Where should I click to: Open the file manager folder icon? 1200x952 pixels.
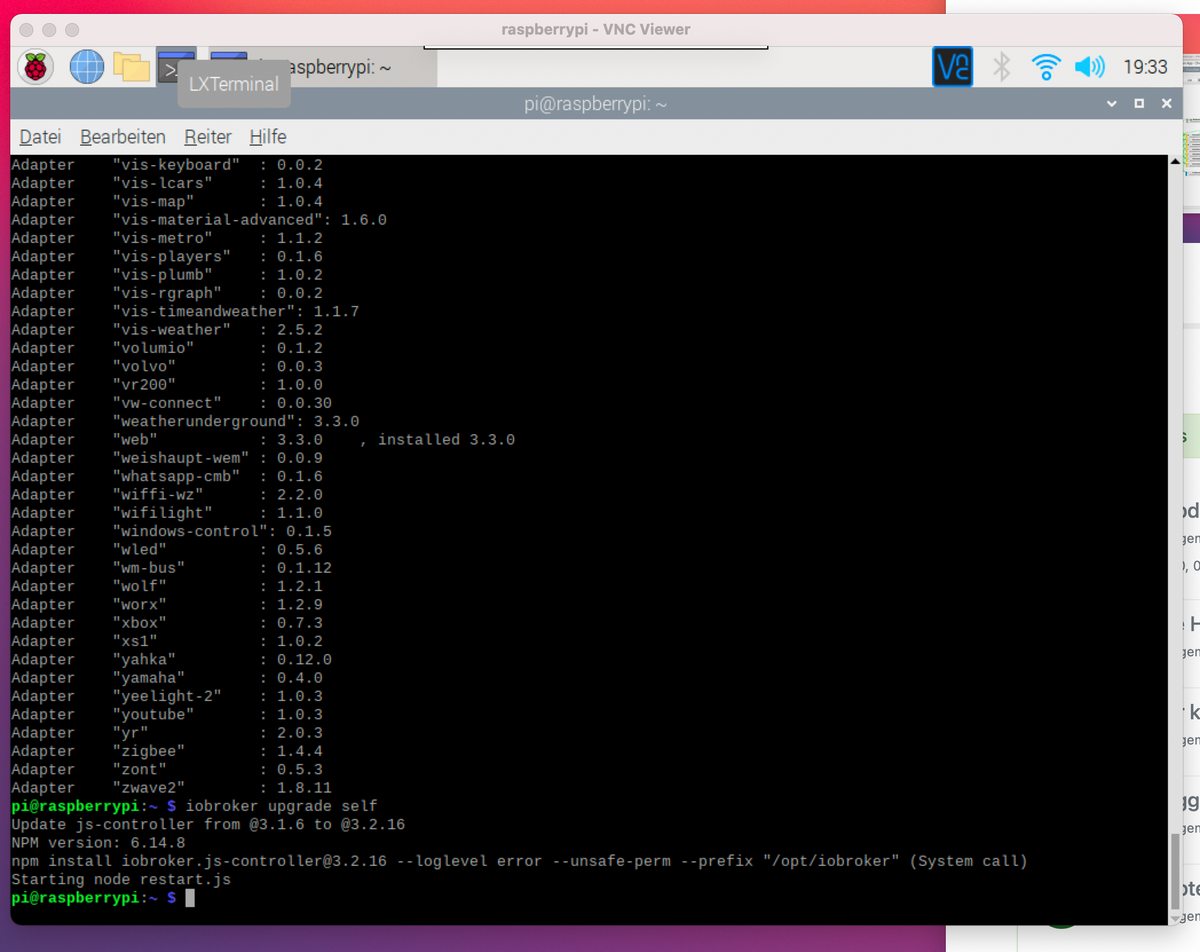tap(131, 67)
